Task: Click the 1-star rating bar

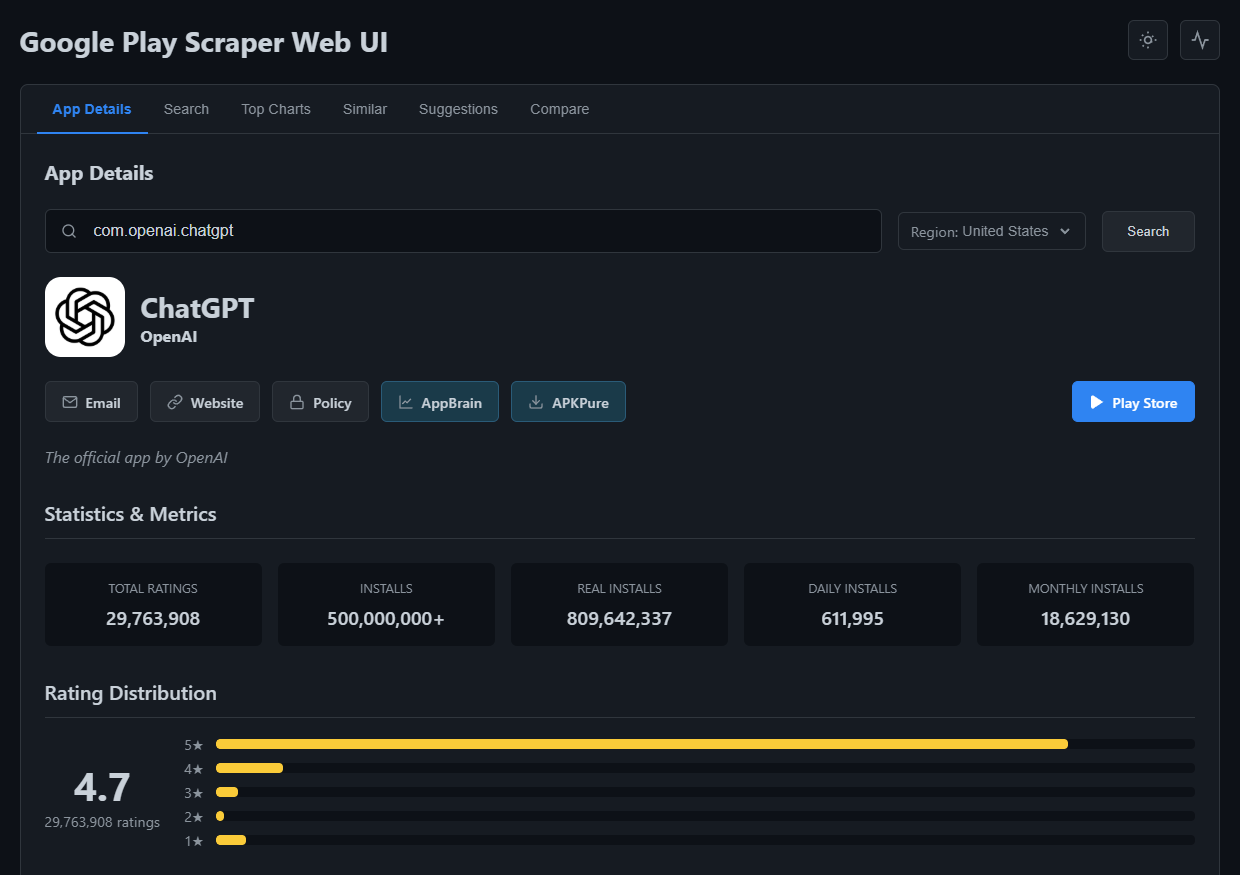Action: pyautogui.click(x=705, y=840)
